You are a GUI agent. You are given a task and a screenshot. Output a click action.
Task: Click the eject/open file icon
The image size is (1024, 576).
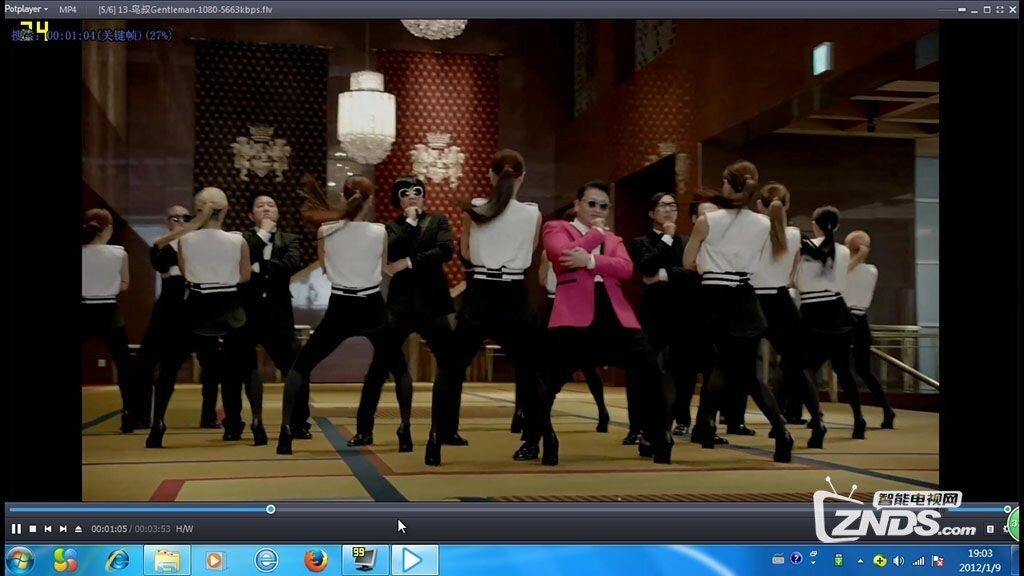click(x=77, y=529)
